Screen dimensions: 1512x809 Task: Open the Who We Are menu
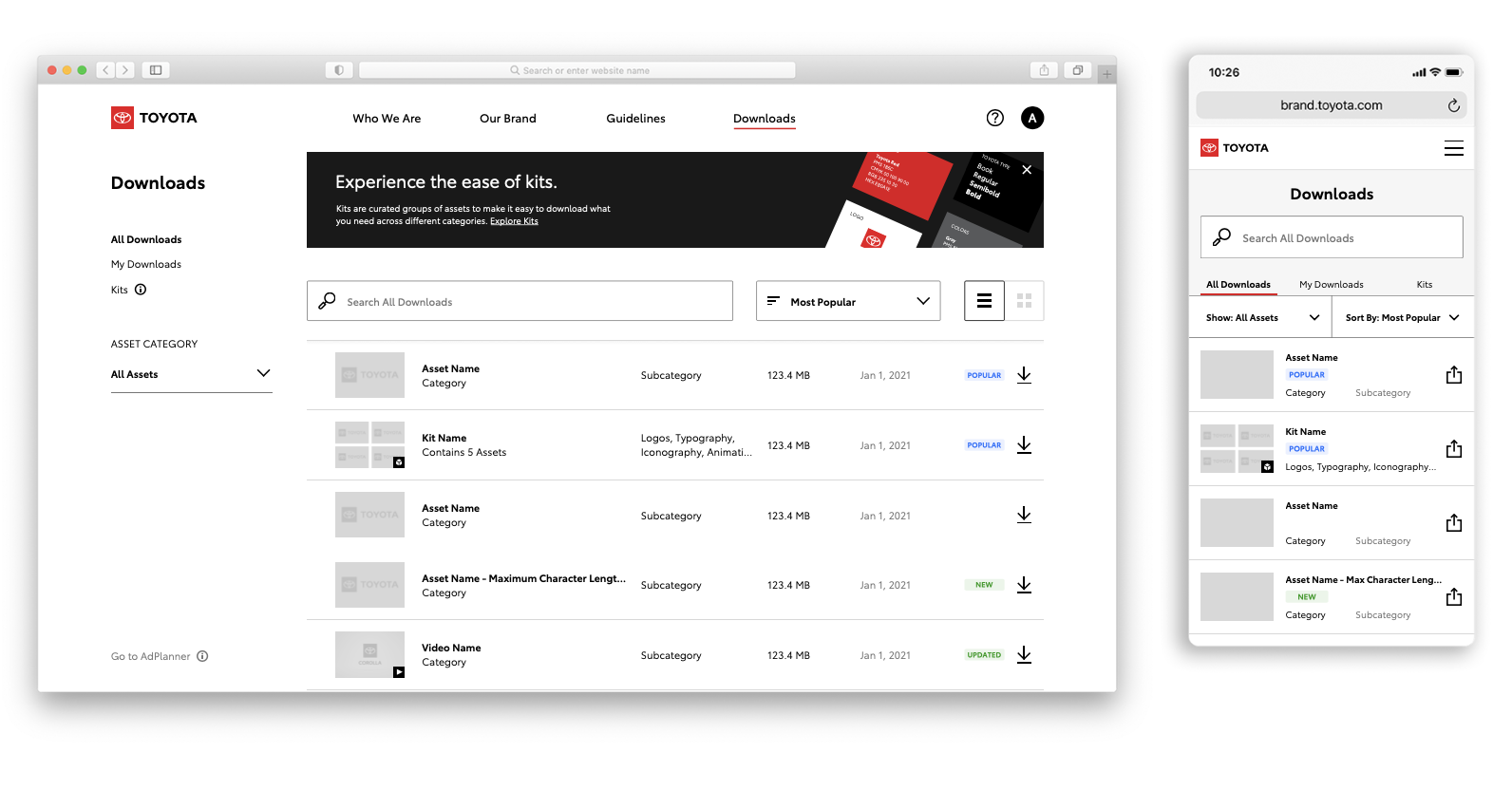click(387, 119)
